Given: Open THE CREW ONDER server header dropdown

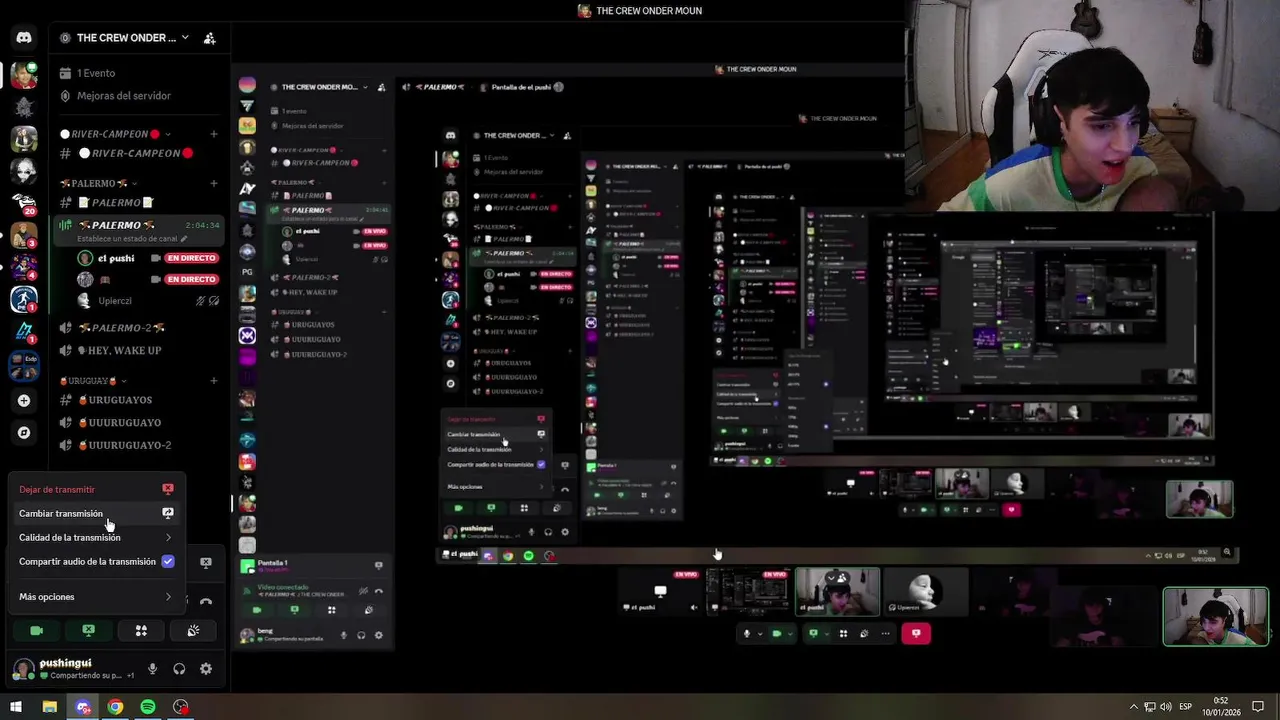Looking at the screenshot, I should pos(124,38).
